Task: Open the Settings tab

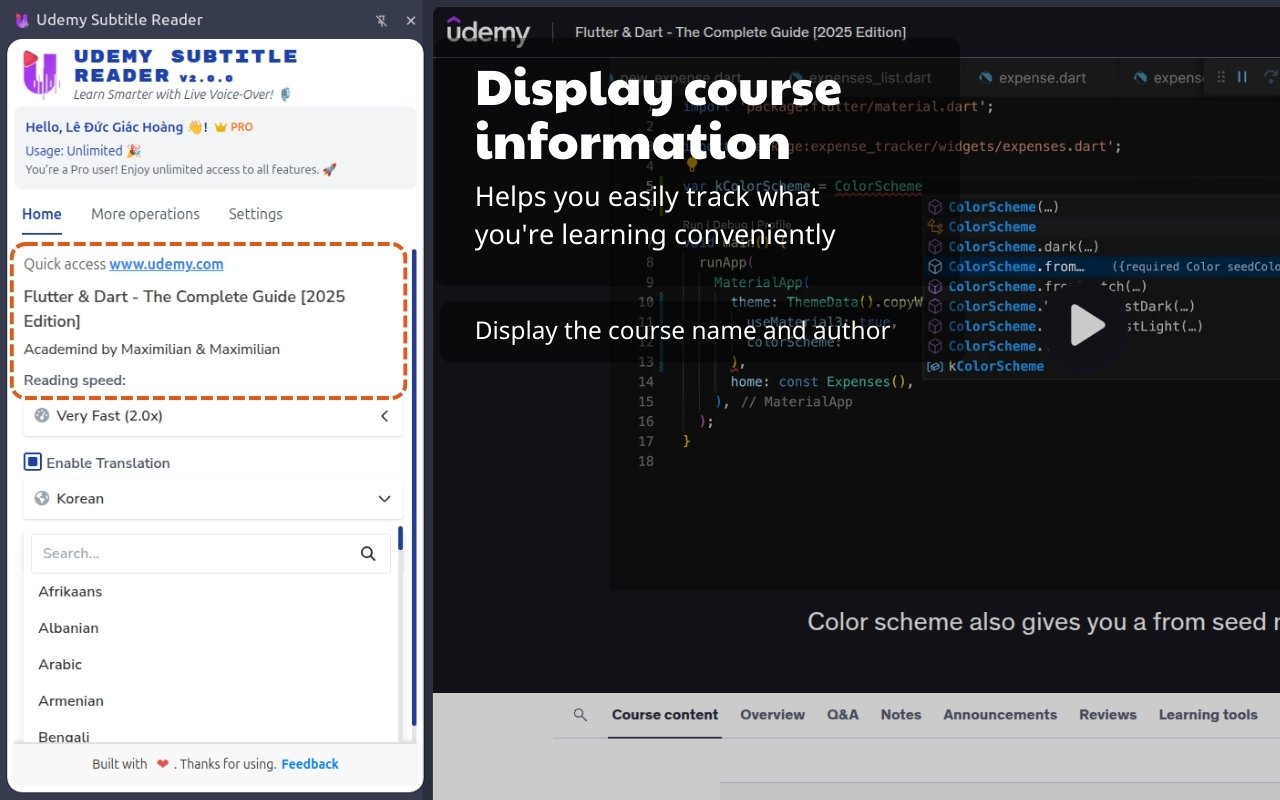Action: click(255, 214)
